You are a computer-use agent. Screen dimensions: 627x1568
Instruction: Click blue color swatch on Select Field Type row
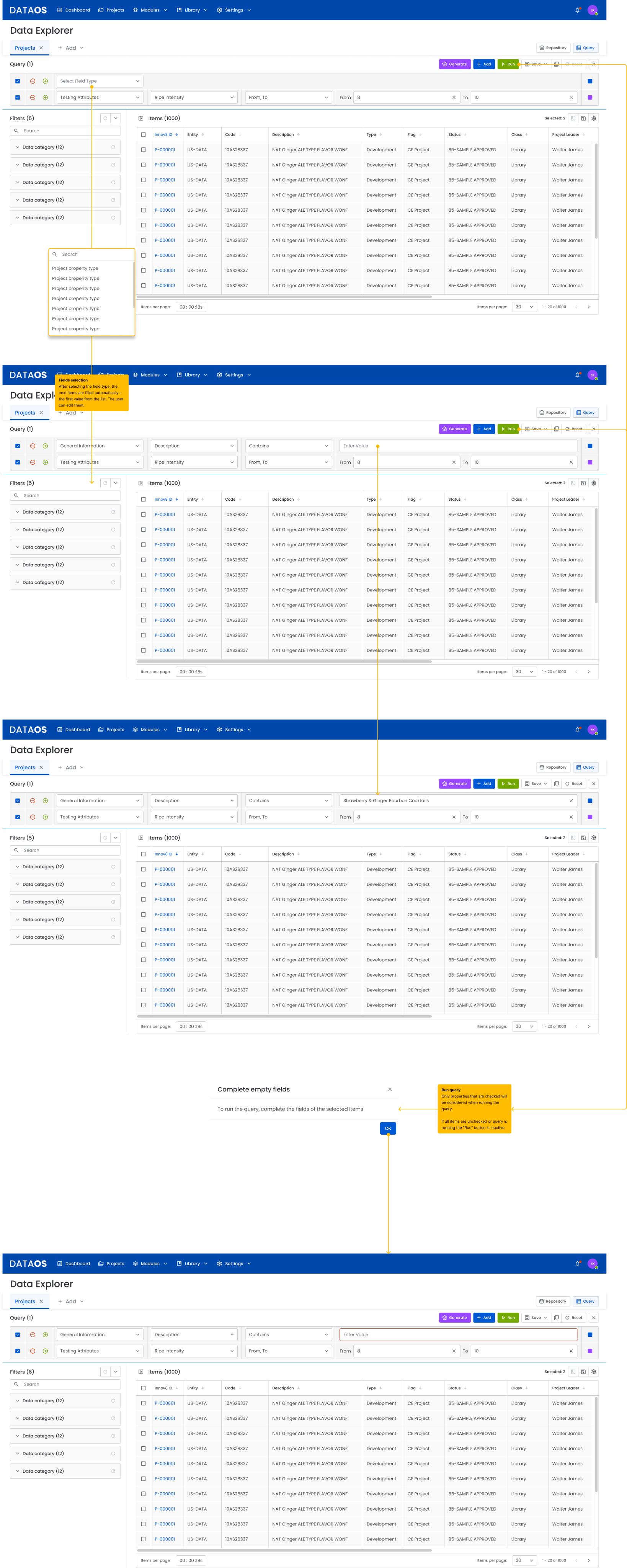589,81
